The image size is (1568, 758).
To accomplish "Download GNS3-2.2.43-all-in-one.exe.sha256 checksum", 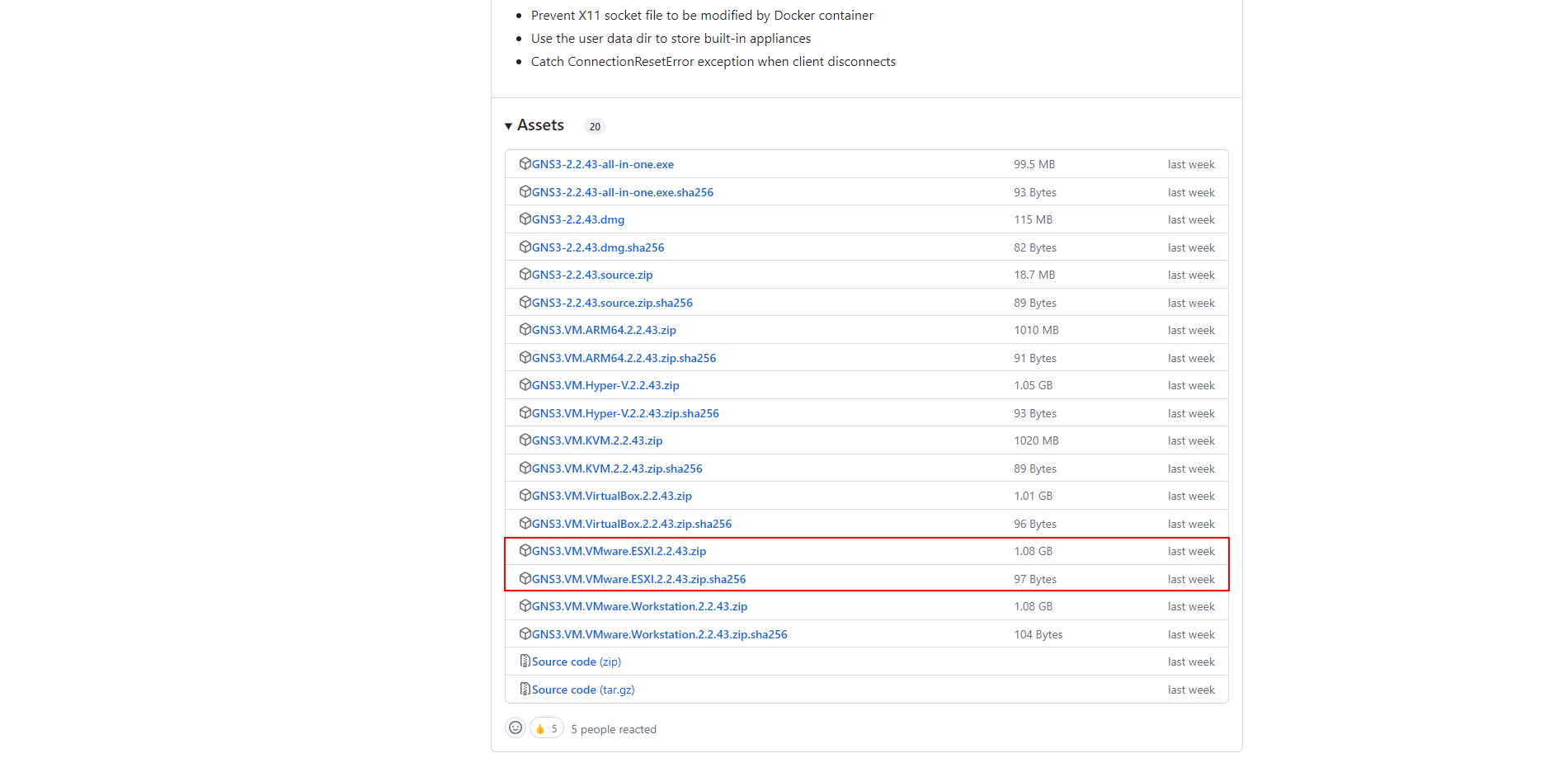I will [622, 192].
